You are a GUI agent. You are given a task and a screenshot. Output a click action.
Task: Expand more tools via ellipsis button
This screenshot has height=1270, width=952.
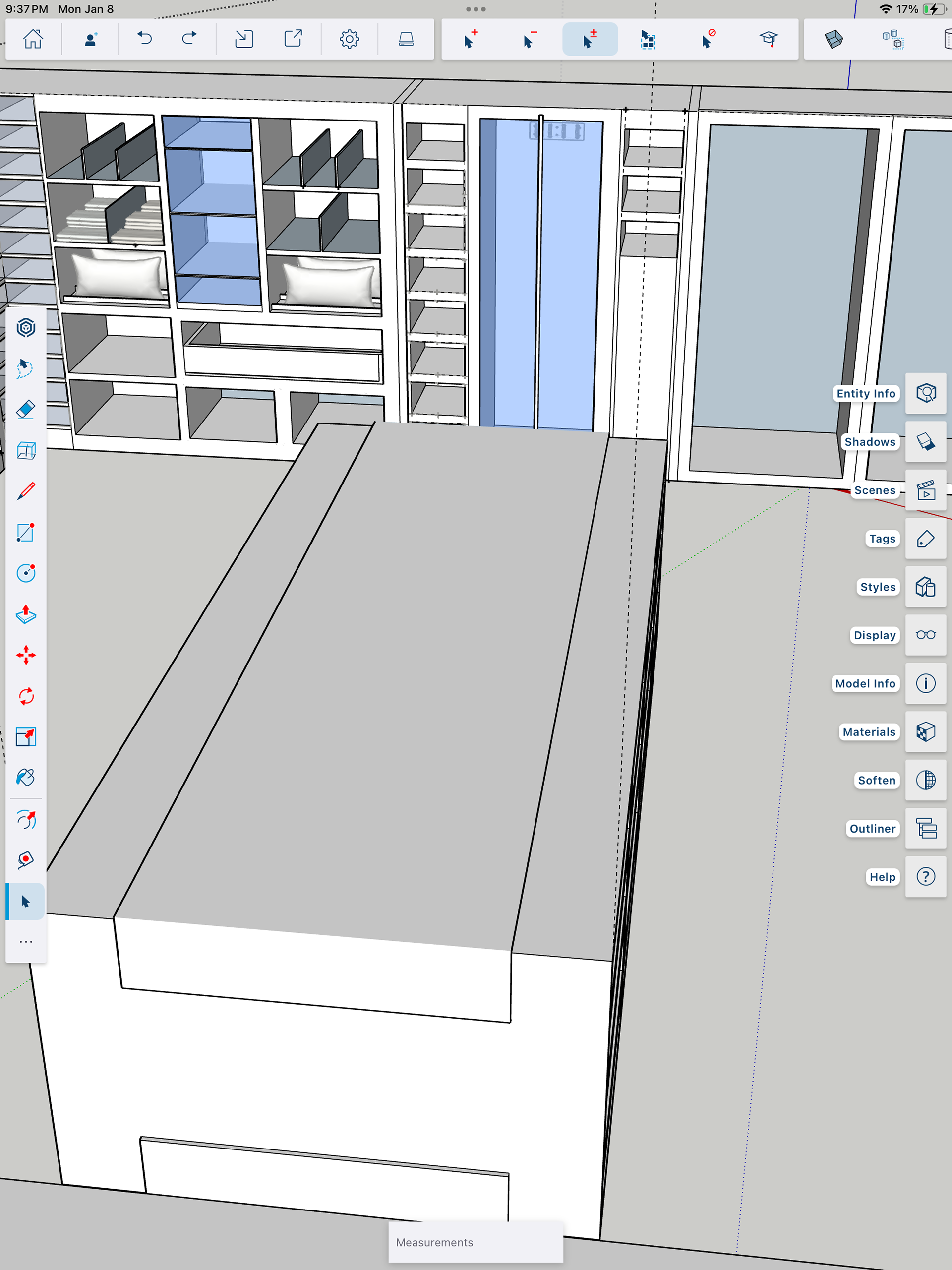pos(26,942)
